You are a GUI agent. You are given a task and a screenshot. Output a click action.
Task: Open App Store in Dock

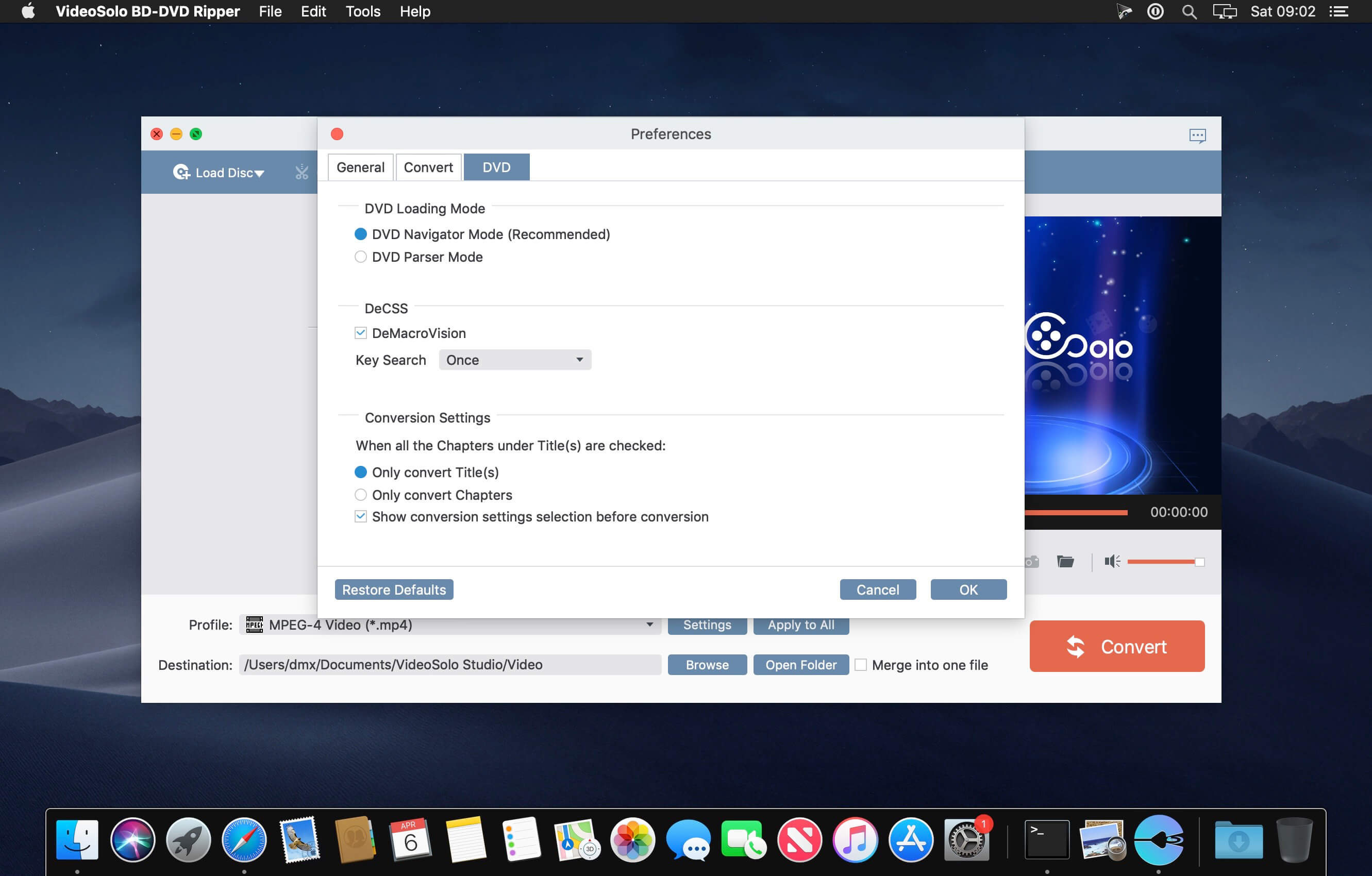pos(911,839)
